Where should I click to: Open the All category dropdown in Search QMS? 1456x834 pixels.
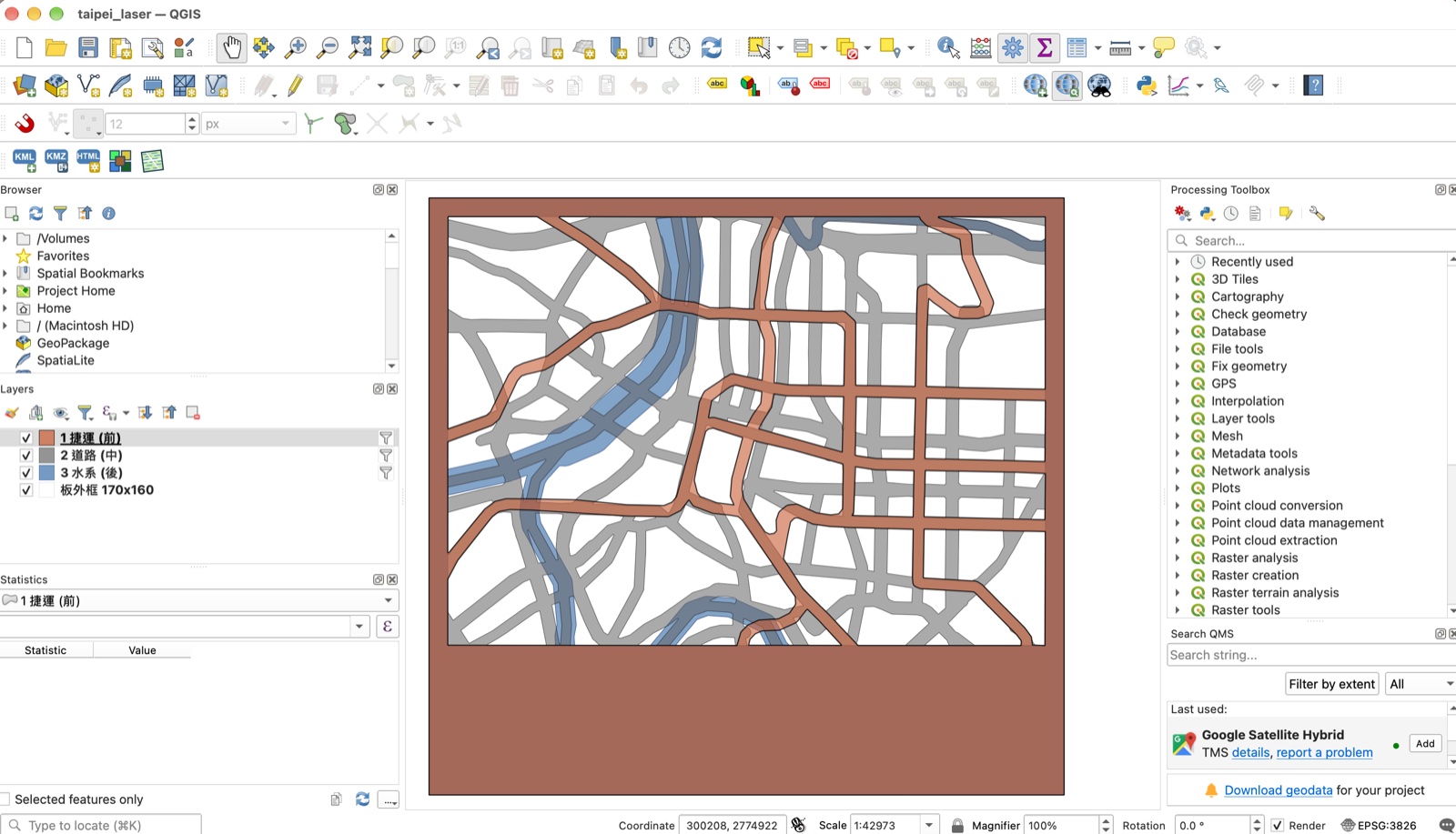(1420, 684)
